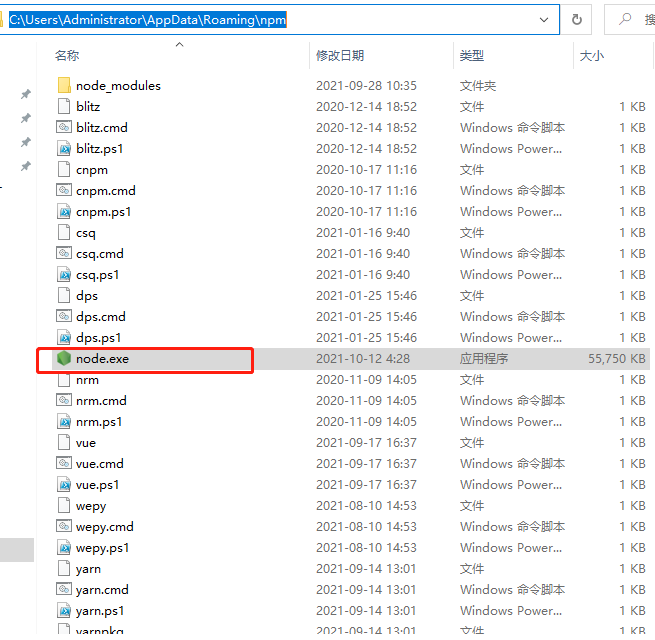
Task: Click the search magnifier icon
Action: click(x=625, y=19)
